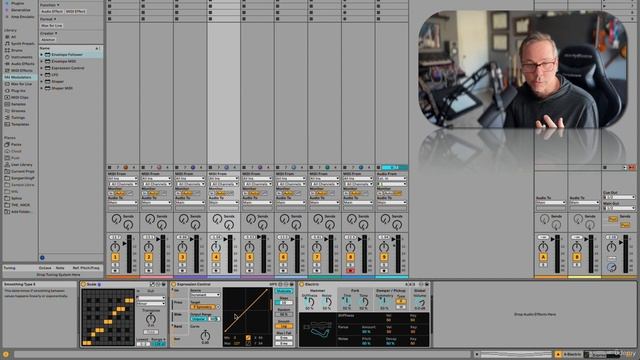Click the Drop Audio Effects Here area
Image resolution: width=640 pixels, height=360 pixels.
[x=535, y=315]
